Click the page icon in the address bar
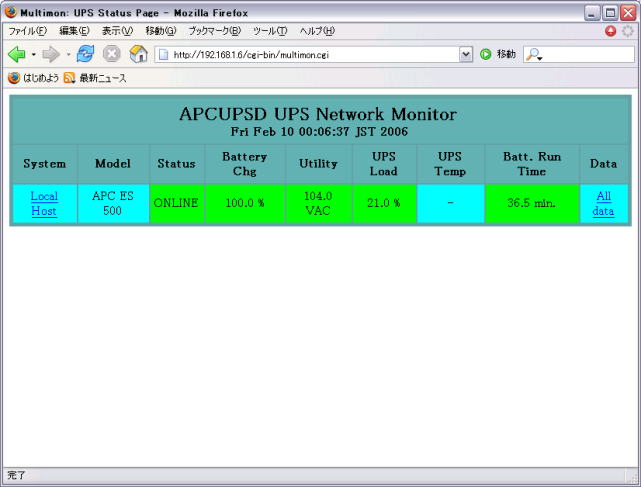This screenshot has width=641, height=487. tap(164, 54)
